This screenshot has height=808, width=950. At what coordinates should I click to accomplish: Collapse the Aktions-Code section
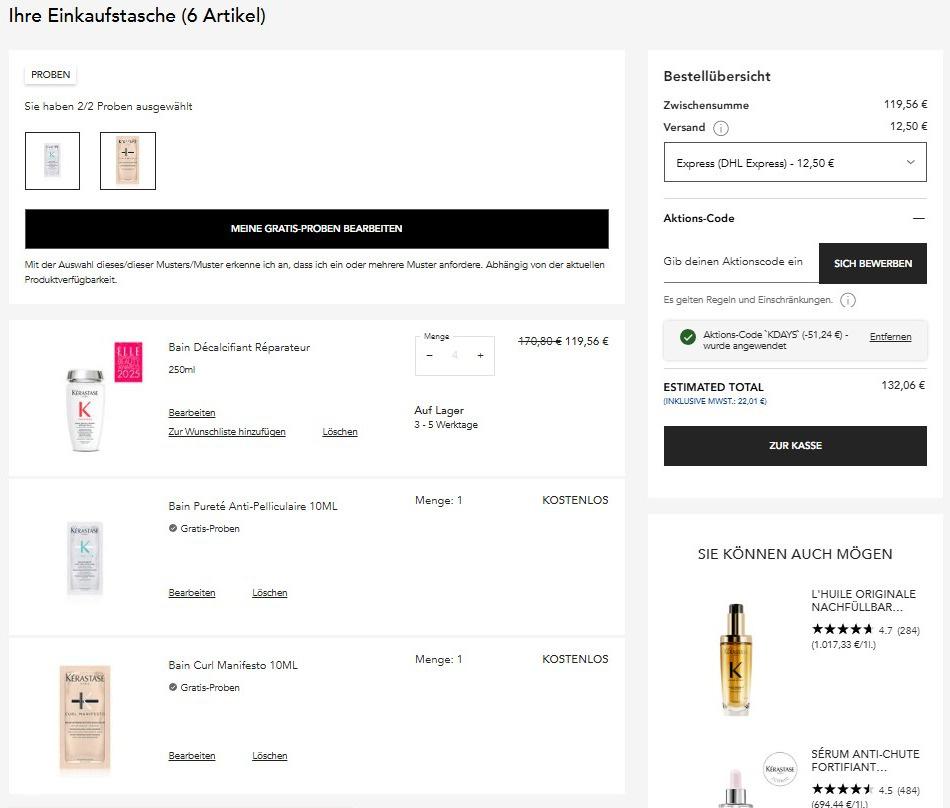918,218
